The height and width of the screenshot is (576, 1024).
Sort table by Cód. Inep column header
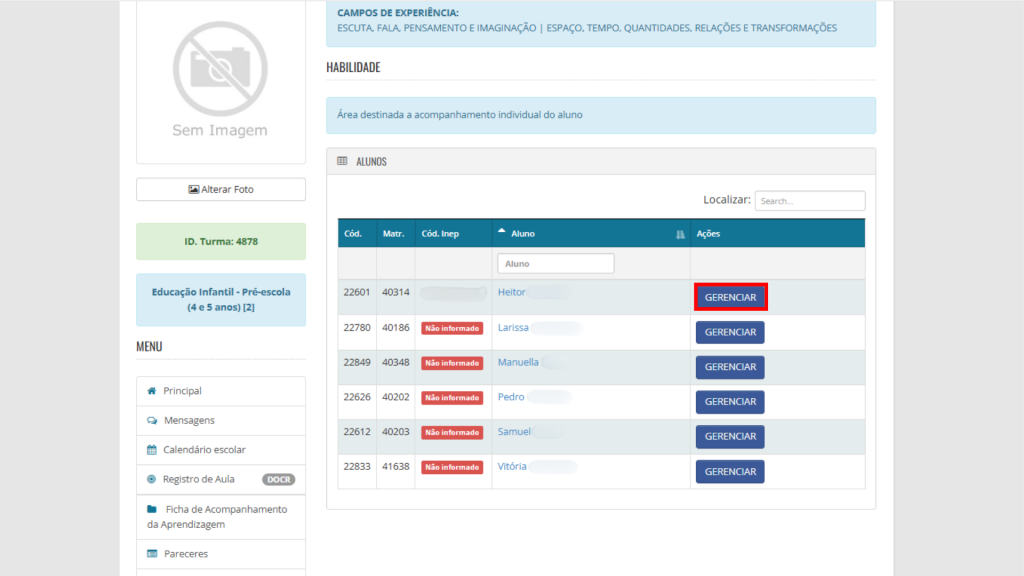click(441, 234)
